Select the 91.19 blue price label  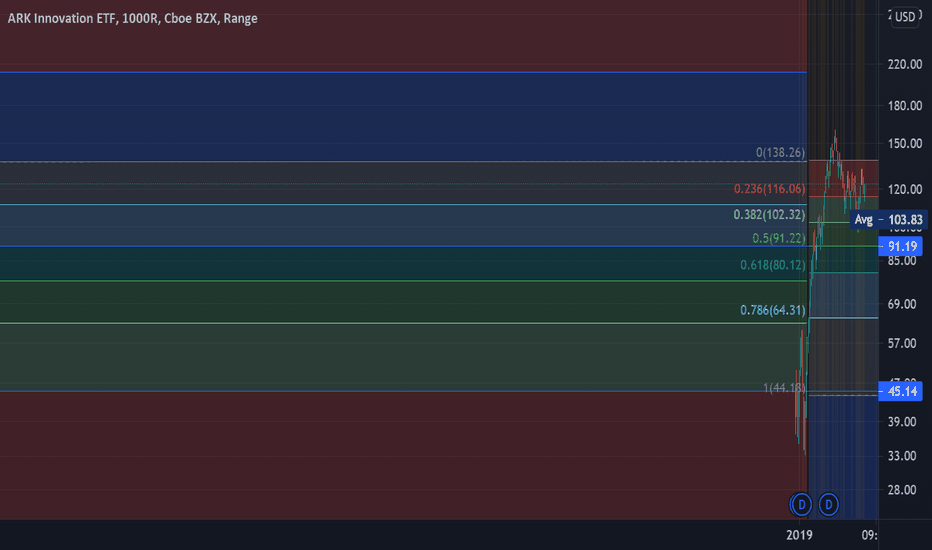(900, 246)
